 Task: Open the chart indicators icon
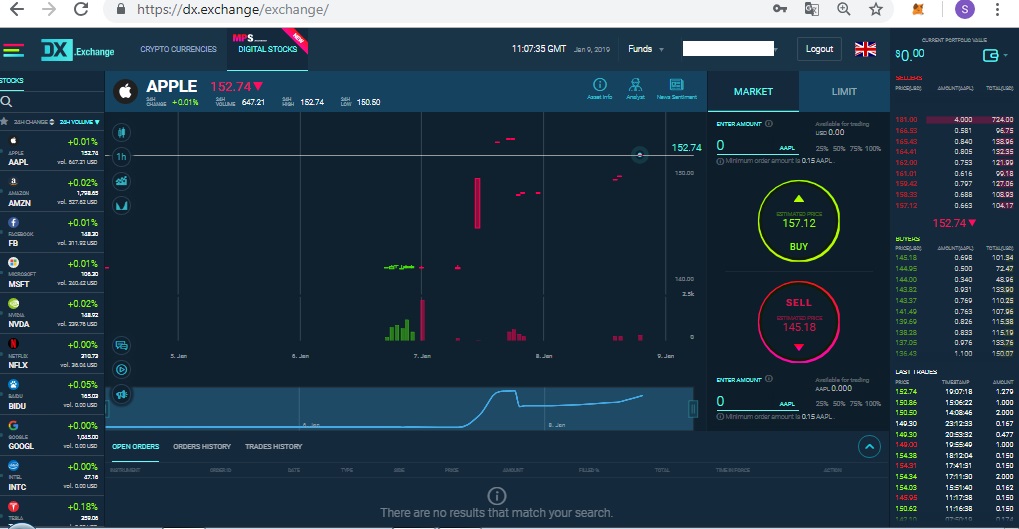(122, 181)
